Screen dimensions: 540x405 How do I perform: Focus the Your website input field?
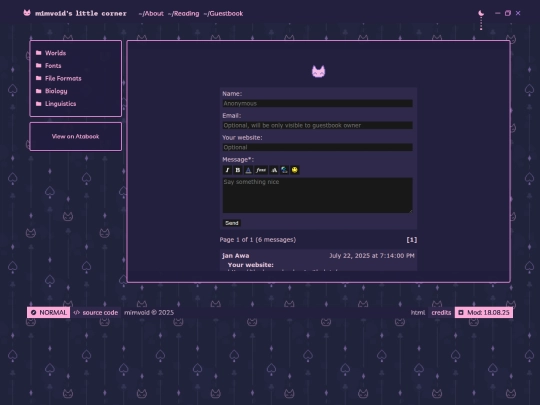[318, 147]
